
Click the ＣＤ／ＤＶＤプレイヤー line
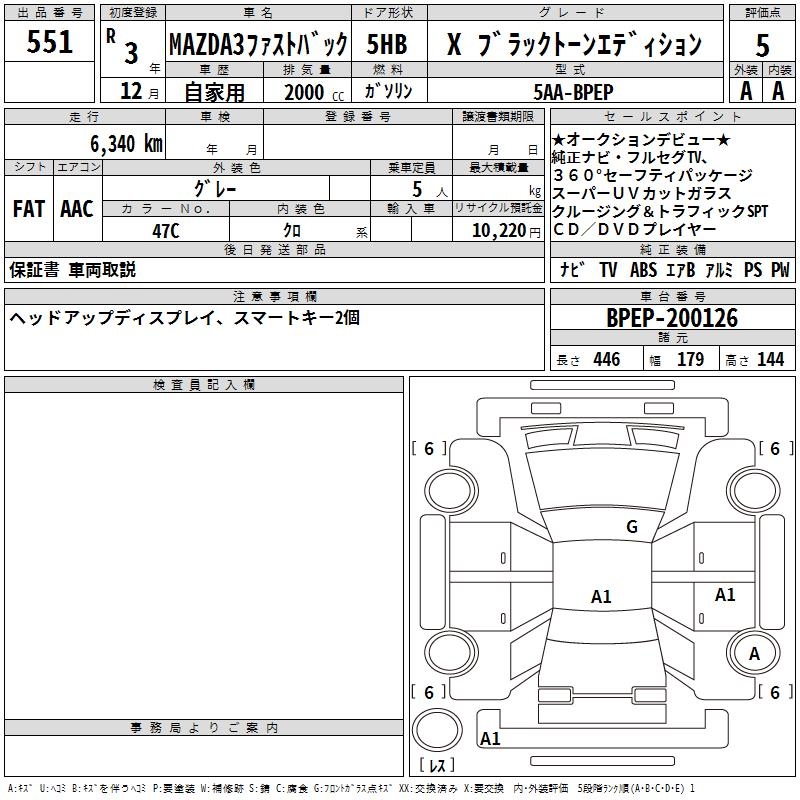(x=635, y=229)
